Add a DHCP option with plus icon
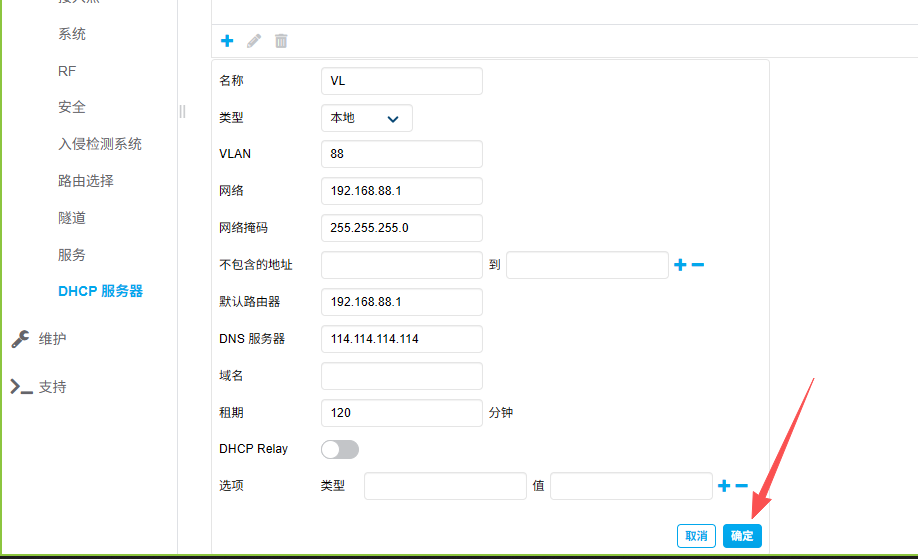Image resolution: width=918 pixels, height=559 pixels. tap(724, 486)
